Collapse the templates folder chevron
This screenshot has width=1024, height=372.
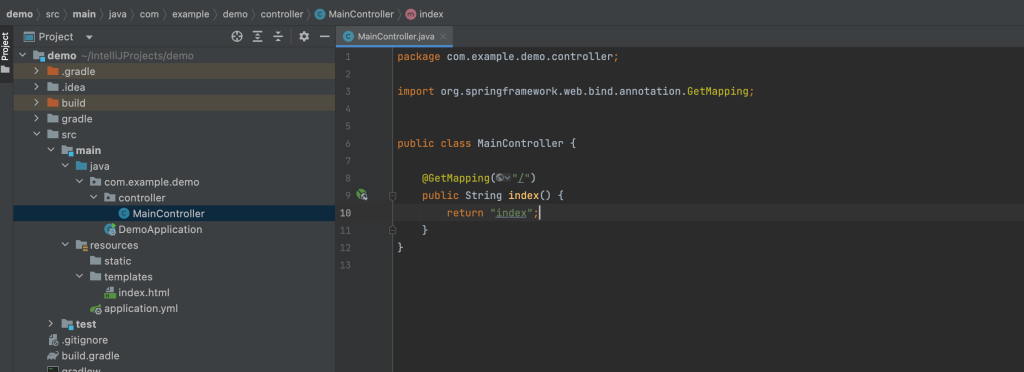coord(79,277)
